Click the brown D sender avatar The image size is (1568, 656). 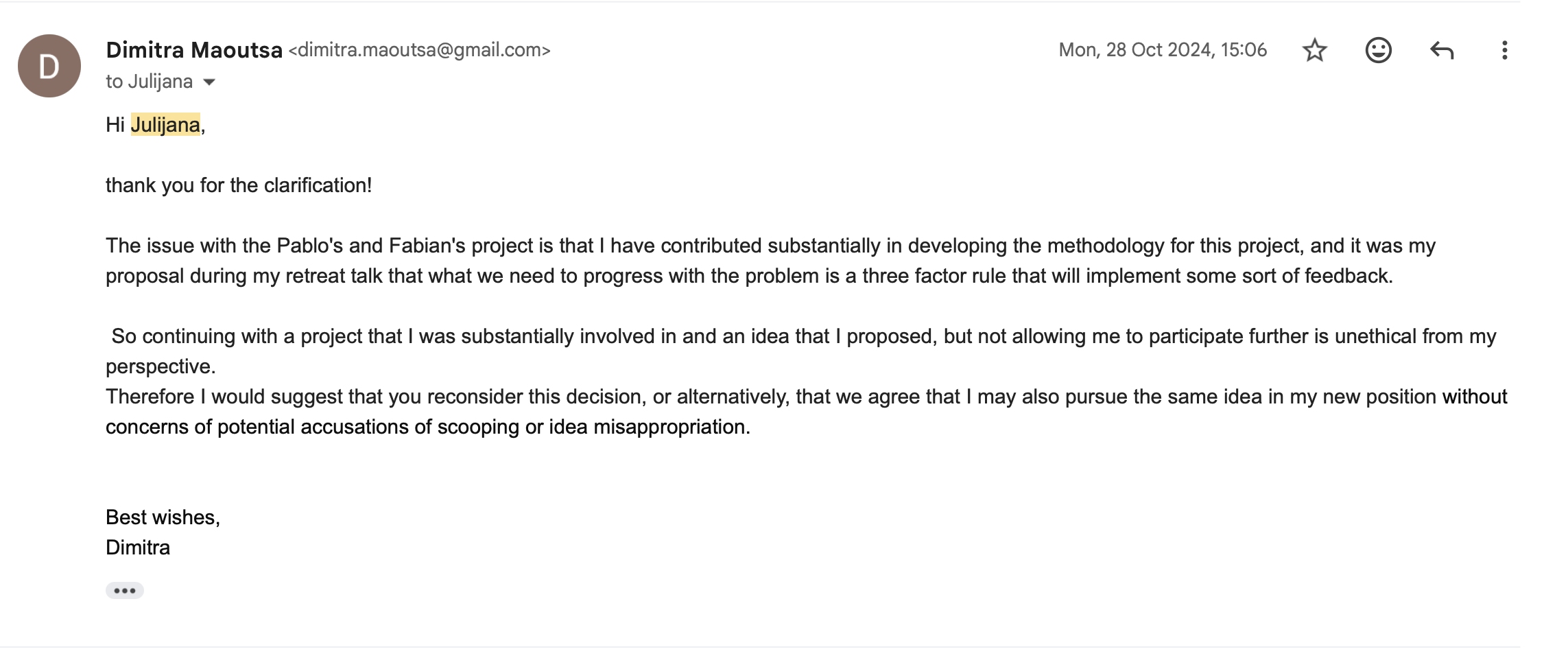[x=49, y=66]
